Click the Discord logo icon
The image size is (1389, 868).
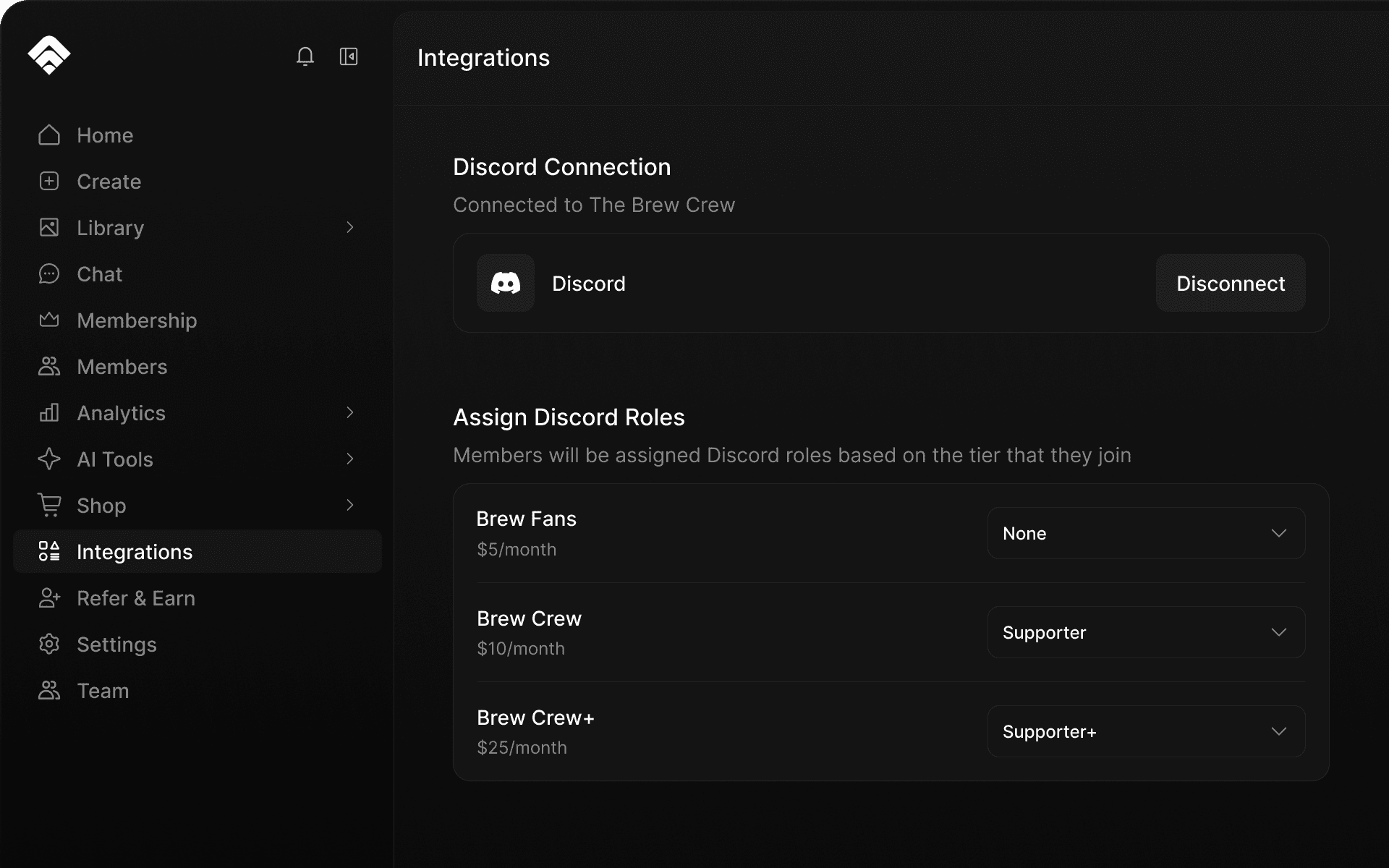[506, 283]
